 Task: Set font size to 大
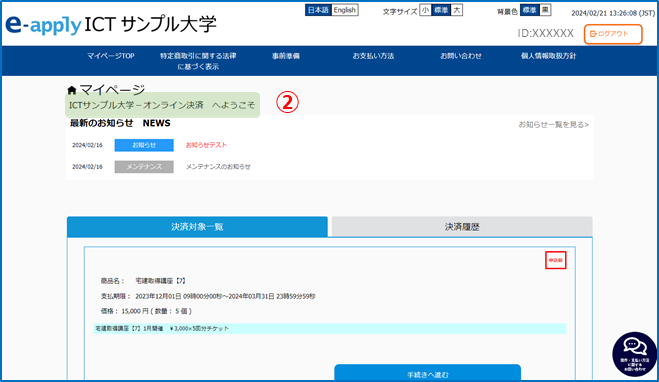(x=456, y=10)
